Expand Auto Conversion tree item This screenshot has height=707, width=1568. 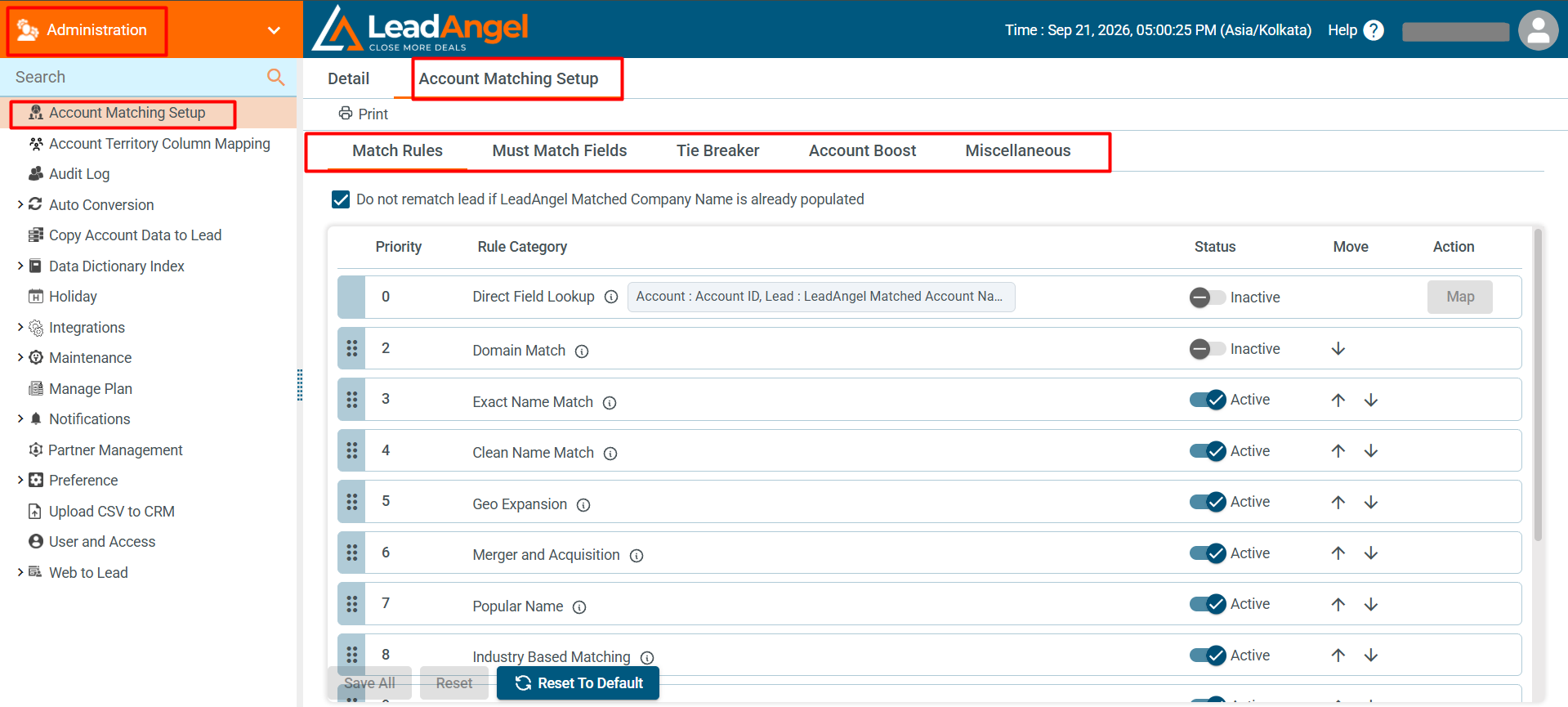[20, 204]
